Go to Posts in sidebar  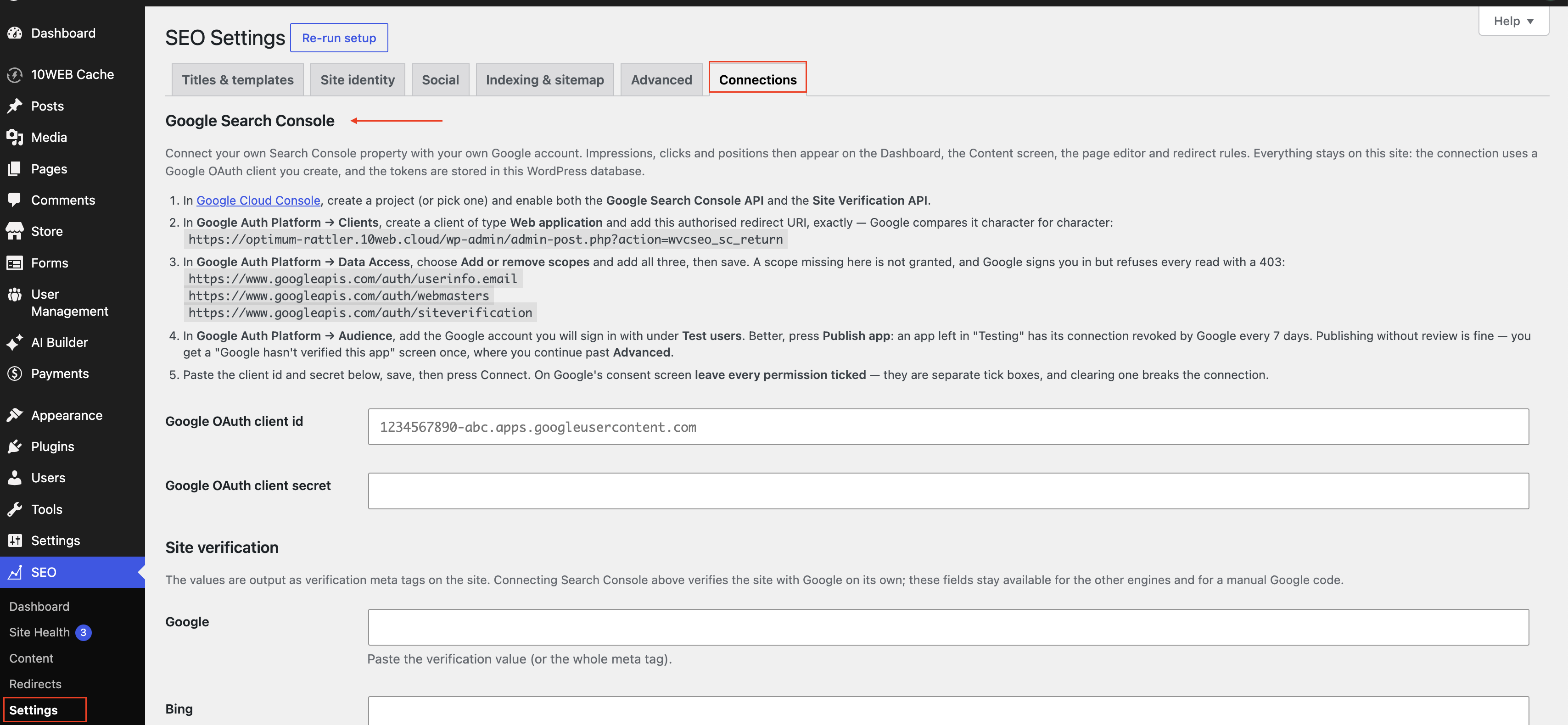[x=47, y=106]
